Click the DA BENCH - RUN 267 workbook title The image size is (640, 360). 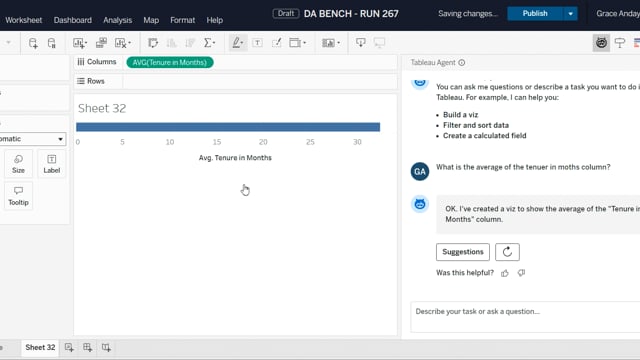tap(351, 13)
